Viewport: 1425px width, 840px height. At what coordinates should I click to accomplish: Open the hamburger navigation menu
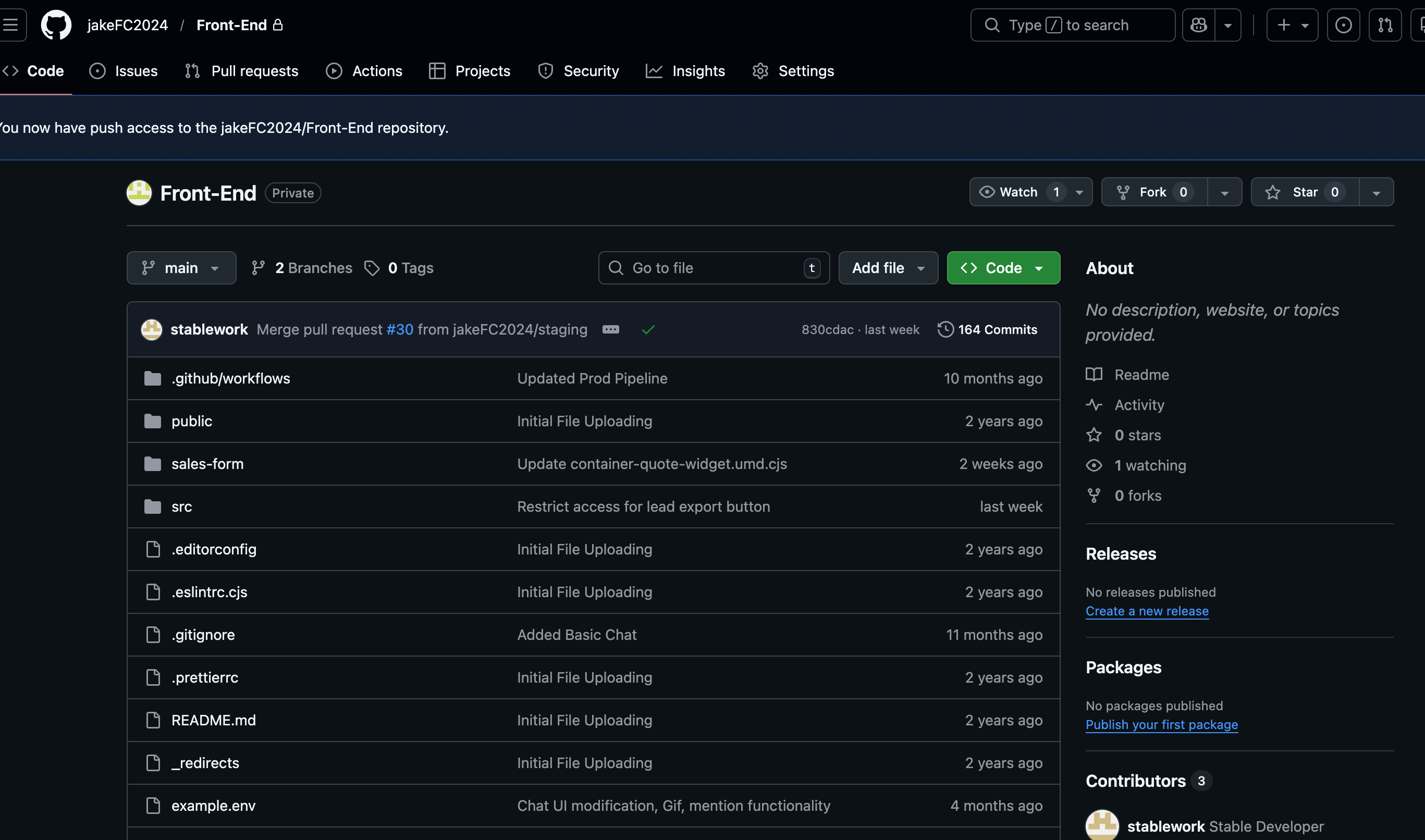click(10, 24)
